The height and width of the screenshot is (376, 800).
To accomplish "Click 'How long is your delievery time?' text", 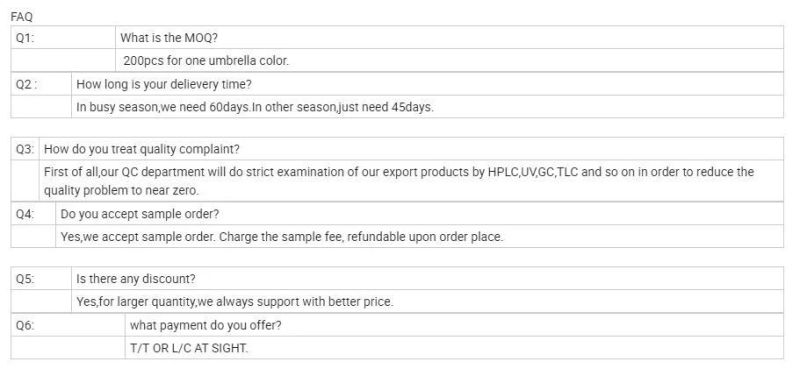I will point(164,84).
